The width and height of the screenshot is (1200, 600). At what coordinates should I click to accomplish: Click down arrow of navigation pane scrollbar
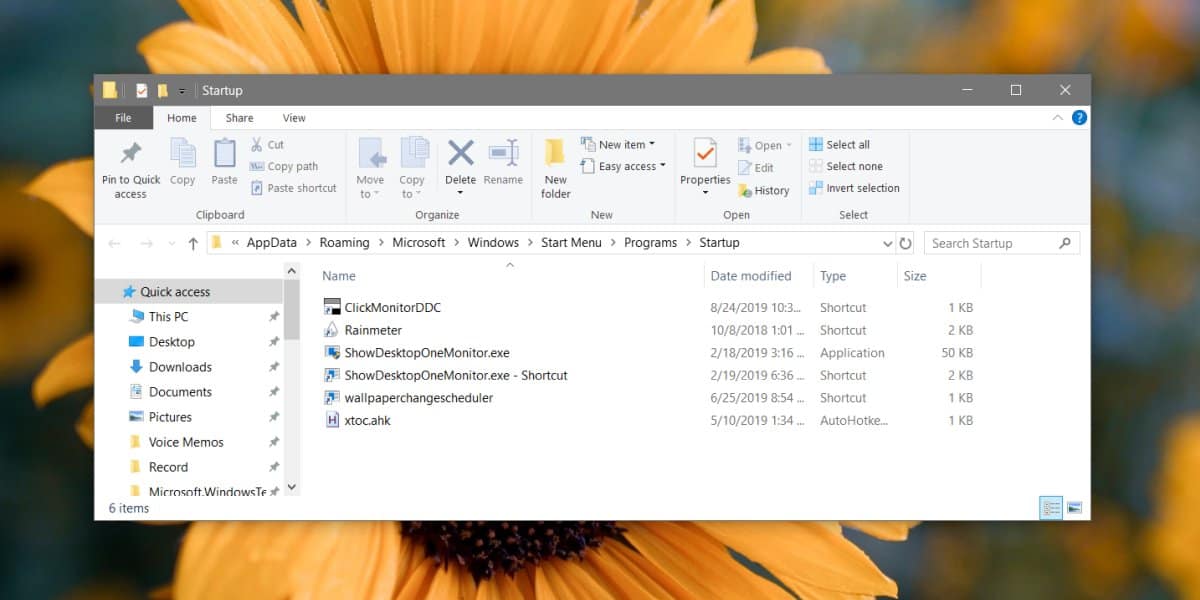[291, 487]
